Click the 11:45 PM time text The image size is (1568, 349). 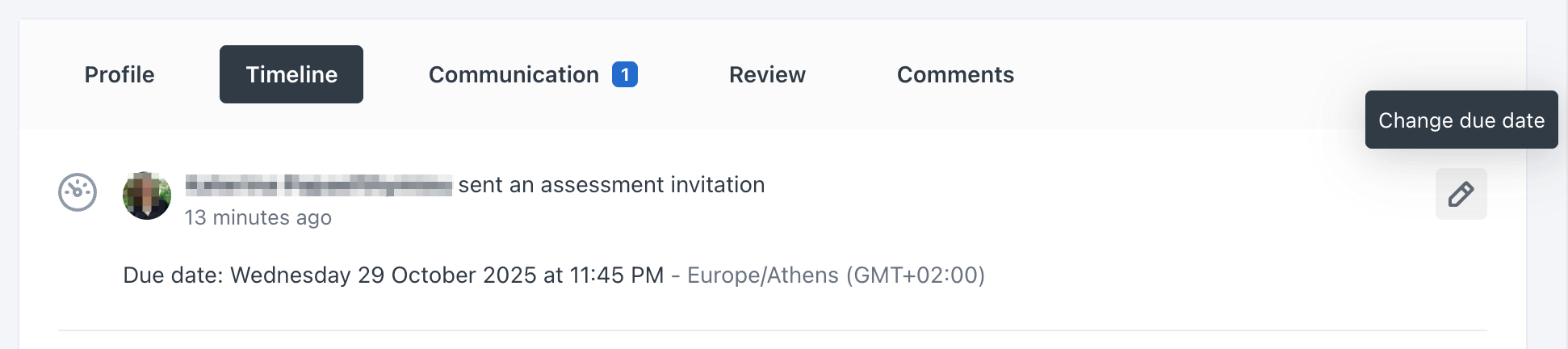(616, 275)
